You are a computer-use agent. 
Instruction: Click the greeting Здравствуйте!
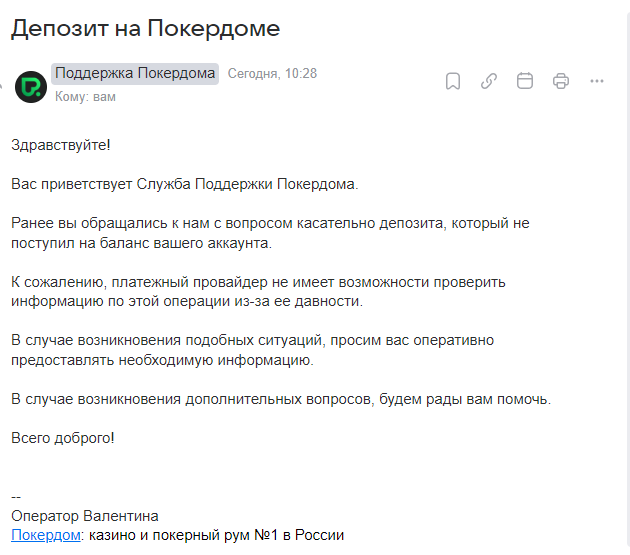click(x=61, y=145)
